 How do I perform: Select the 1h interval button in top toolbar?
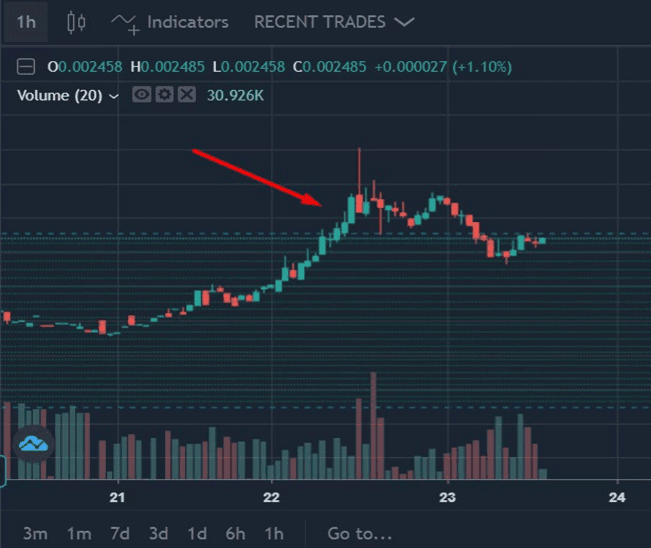click(26, 22)
